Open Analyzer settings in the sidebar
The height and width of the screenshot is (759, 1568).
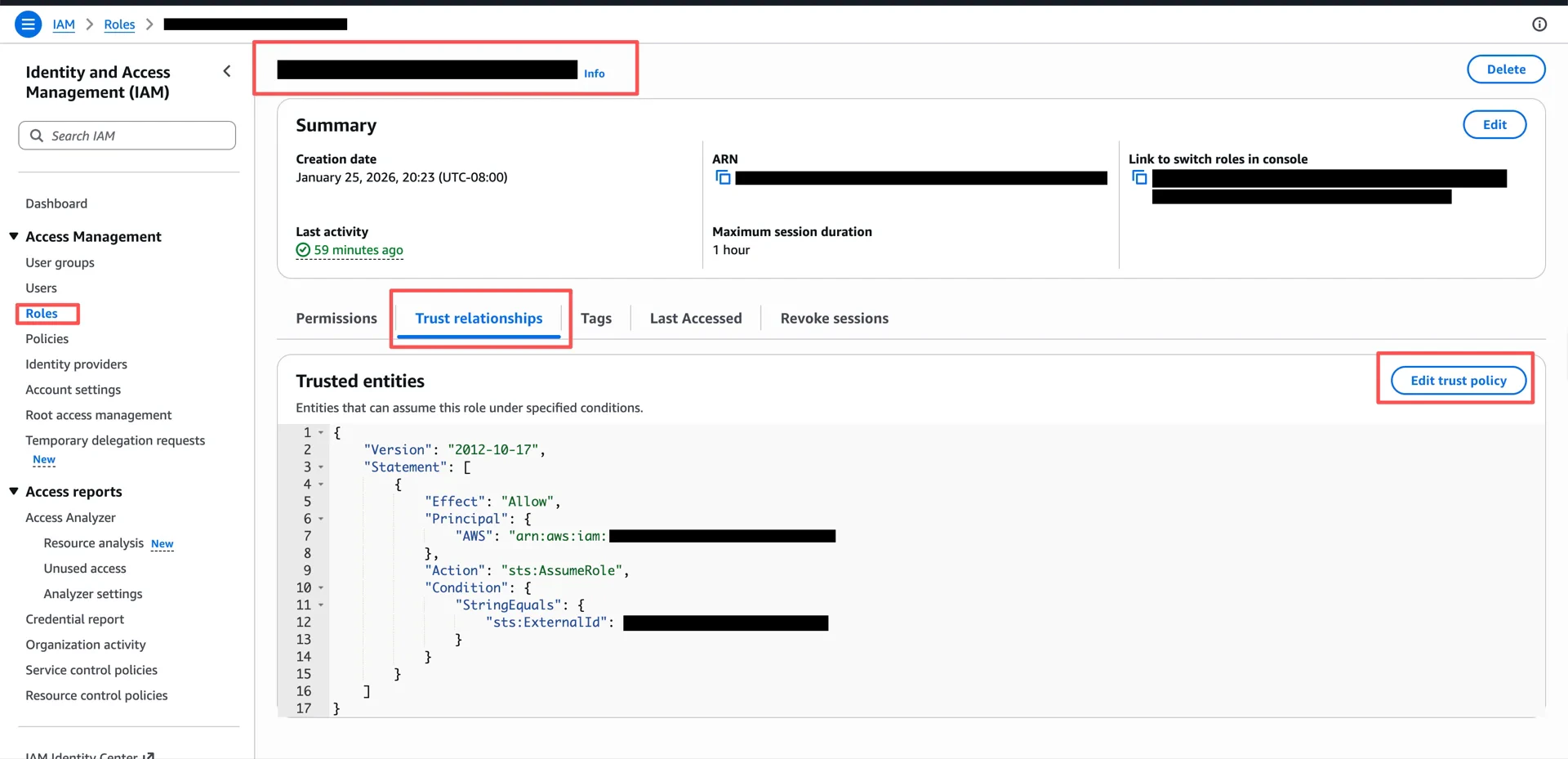click(93, 594)
